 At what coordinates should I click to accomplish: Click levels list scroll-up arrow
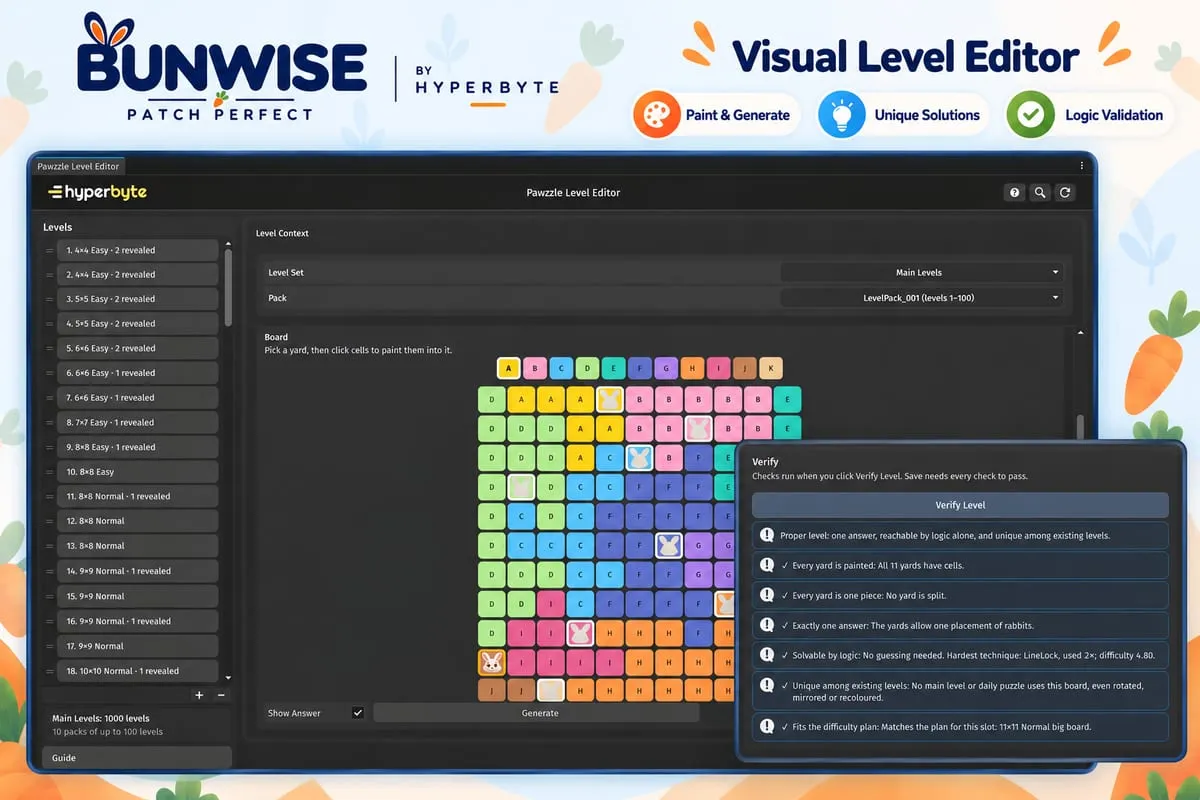[228, 244]
